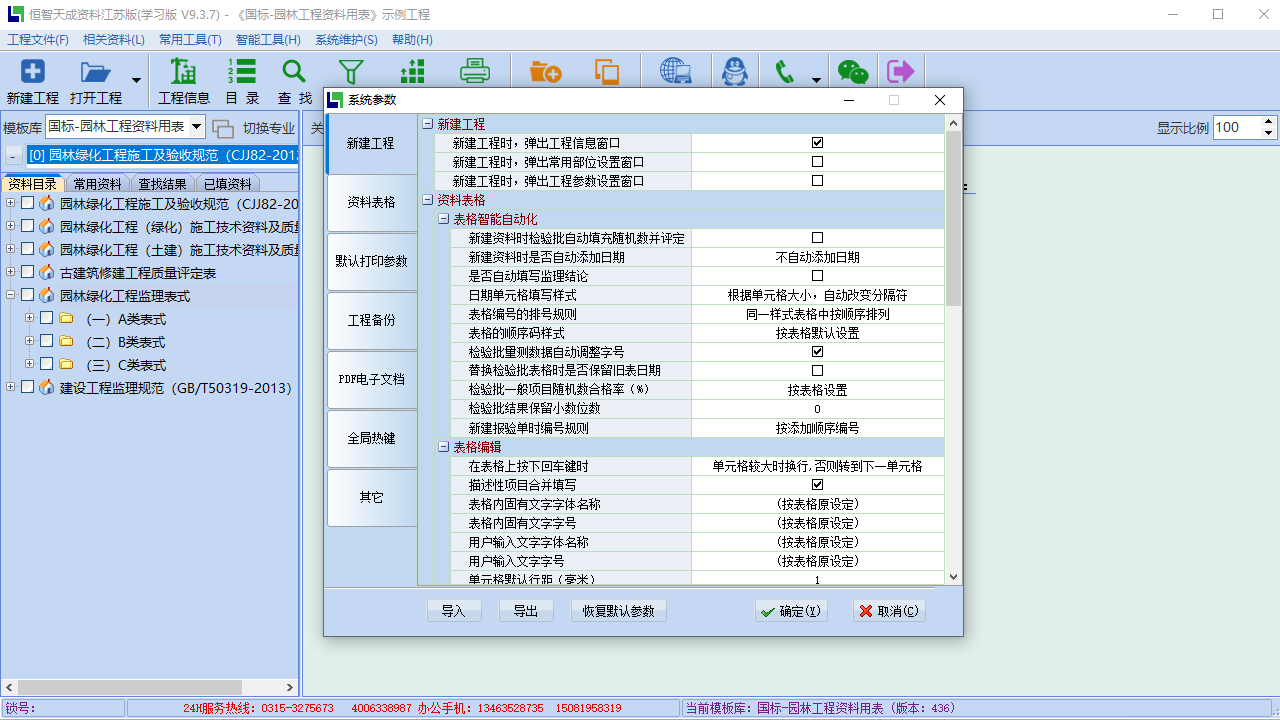Confirm settings with 确定 button
The width and height of the screenshot is (1280, 720).
(790, 610)
